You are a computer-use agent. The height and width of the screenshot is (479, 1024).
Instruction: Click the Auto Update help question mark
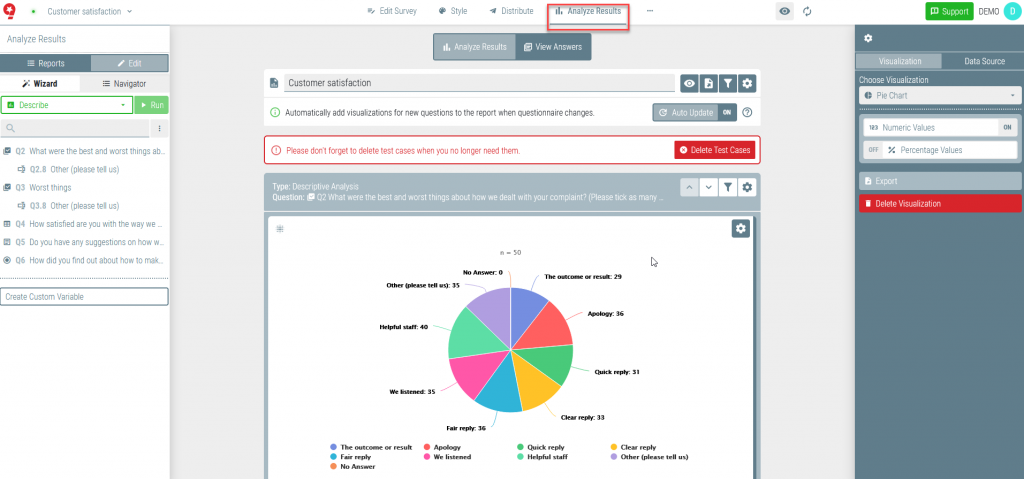coord(747,113)
